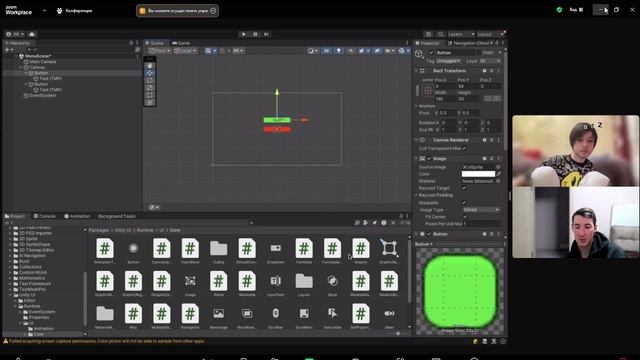Select the Transform tool in Scene toolbar
Screen dimensions: 640x360
(x=150, y=102)
